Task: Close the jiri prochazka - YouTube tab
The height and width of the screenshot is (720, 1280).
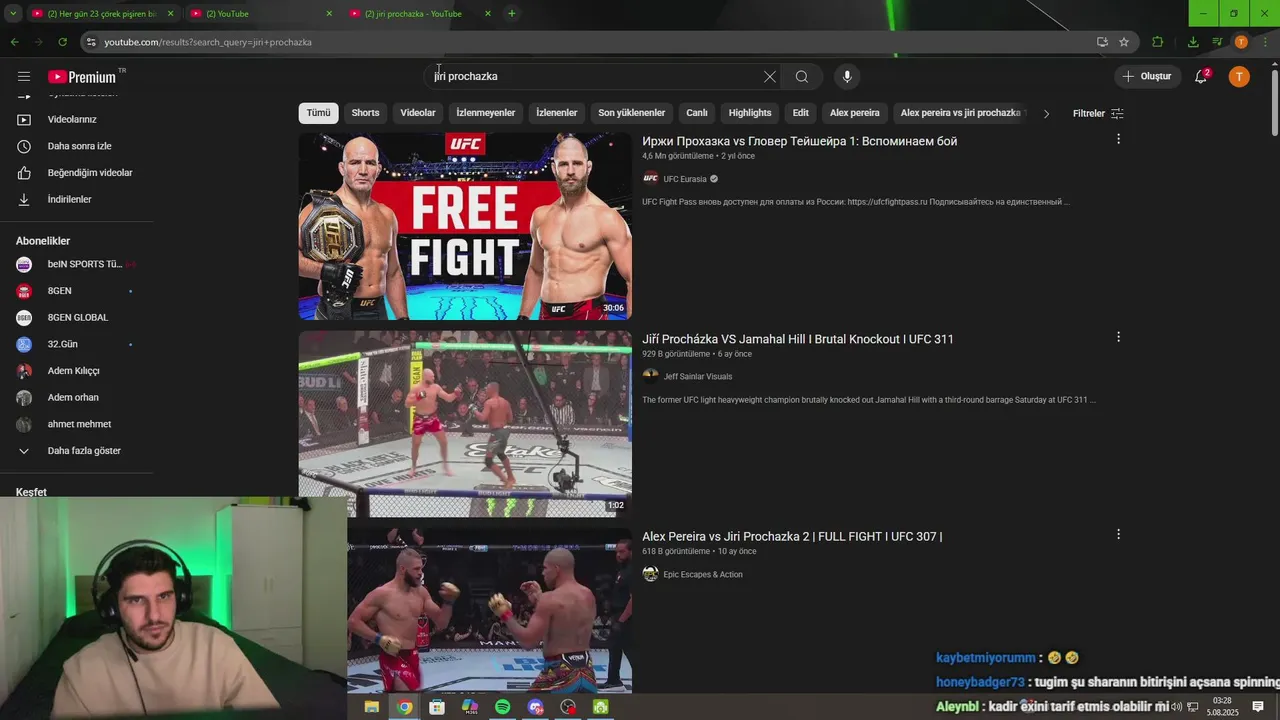Action: (488, 14)
